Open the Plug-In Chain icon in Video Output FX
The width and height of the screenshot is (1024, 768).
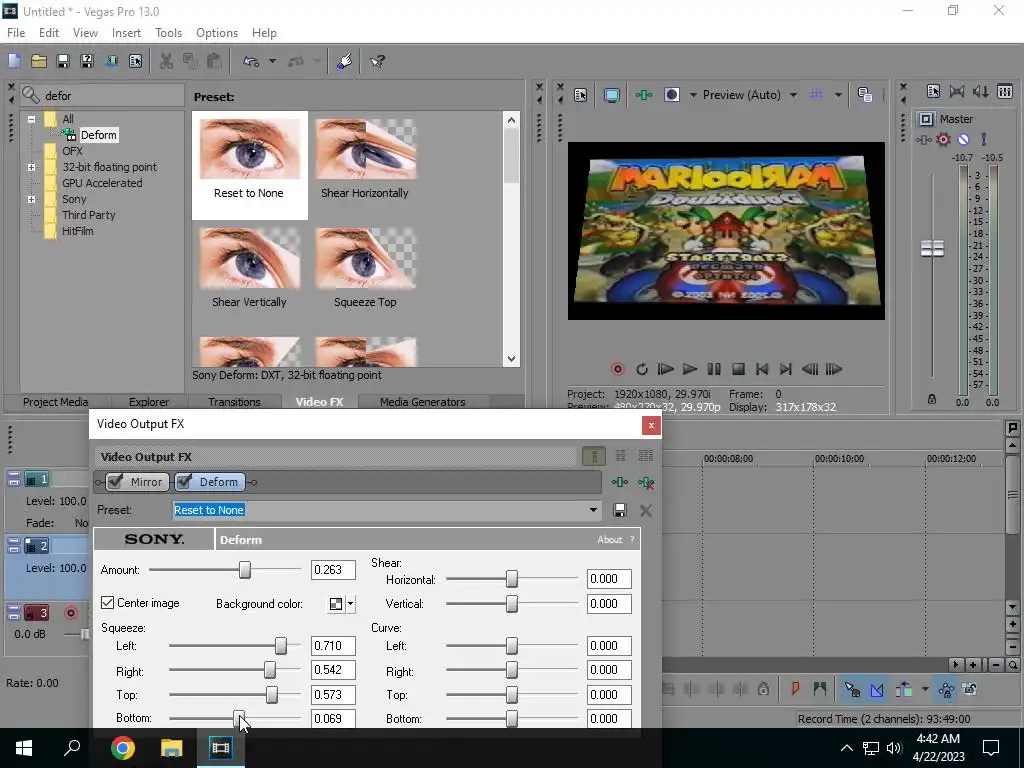pos(619,482)
